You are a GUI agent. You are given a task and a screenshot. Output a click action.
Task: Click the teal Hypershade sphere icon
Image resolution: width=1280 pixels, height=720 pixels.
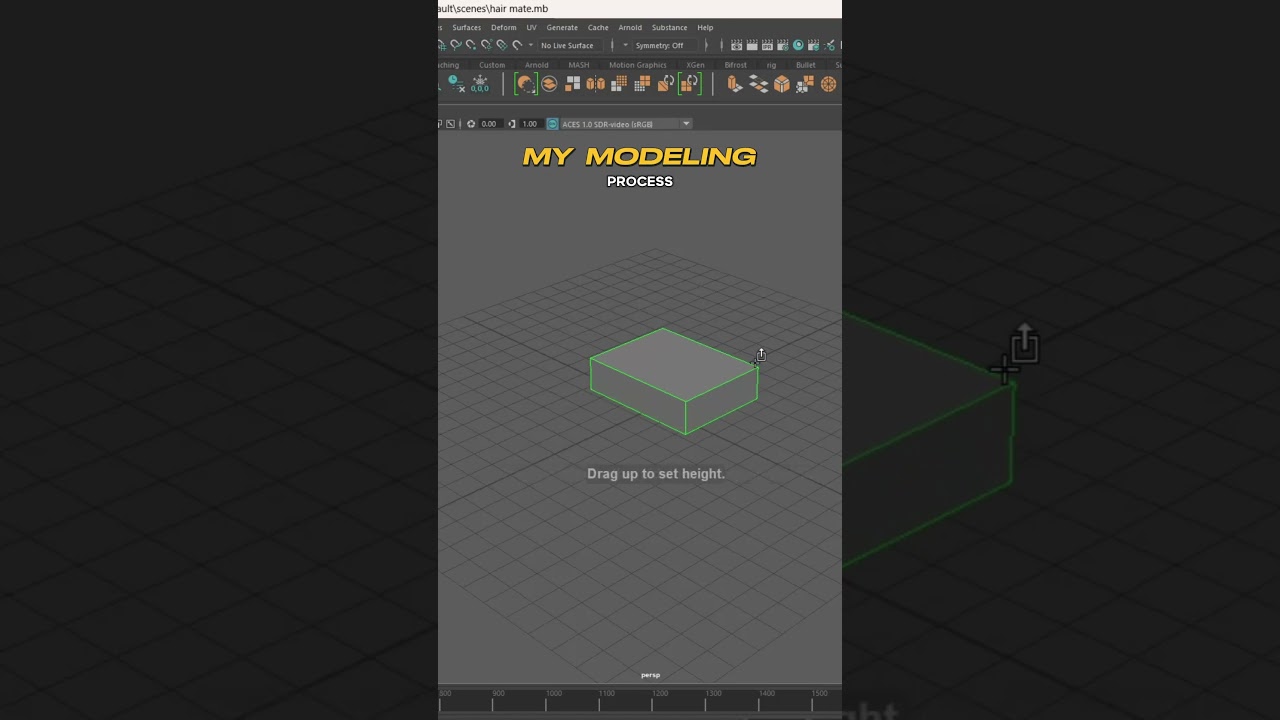pos(798,45)
